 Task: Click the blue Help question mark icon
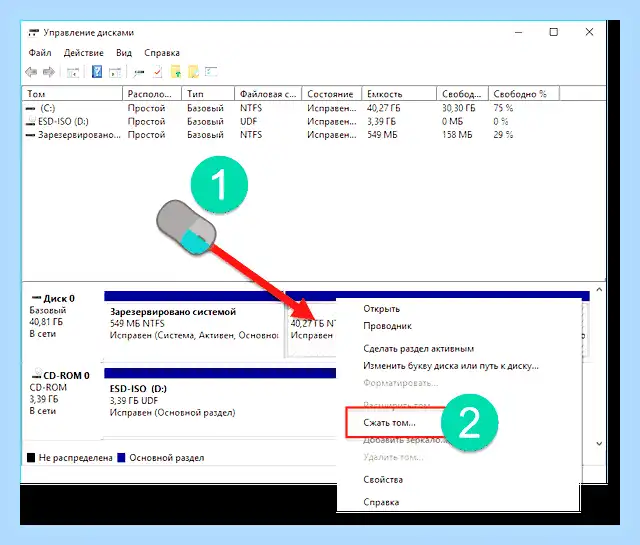[x=97, y=72]
